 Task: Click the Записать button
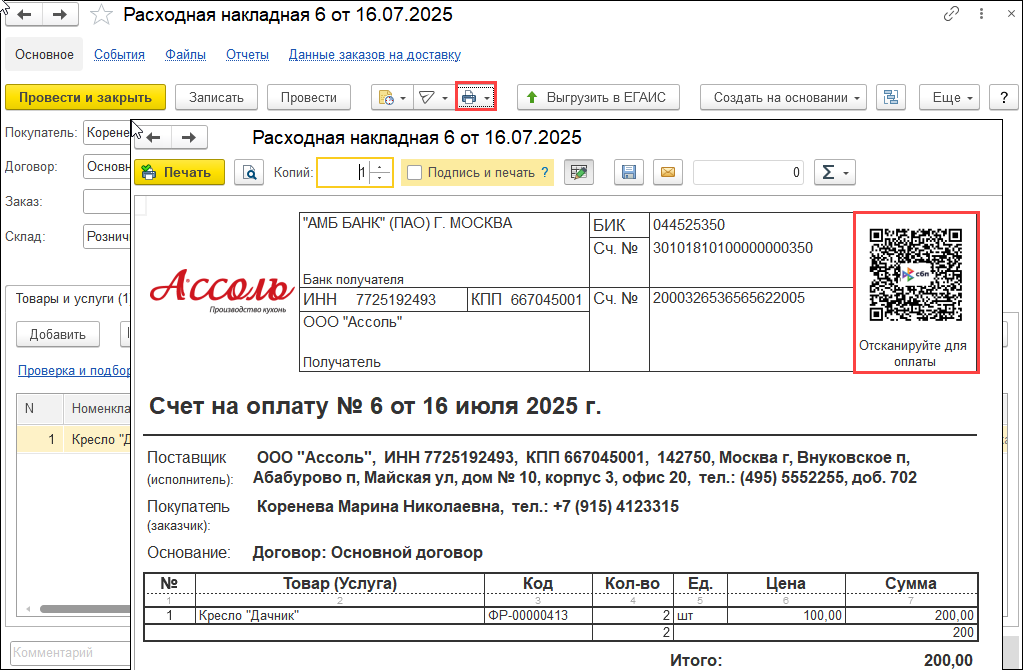pyautogui.click(x=217, y=97)
